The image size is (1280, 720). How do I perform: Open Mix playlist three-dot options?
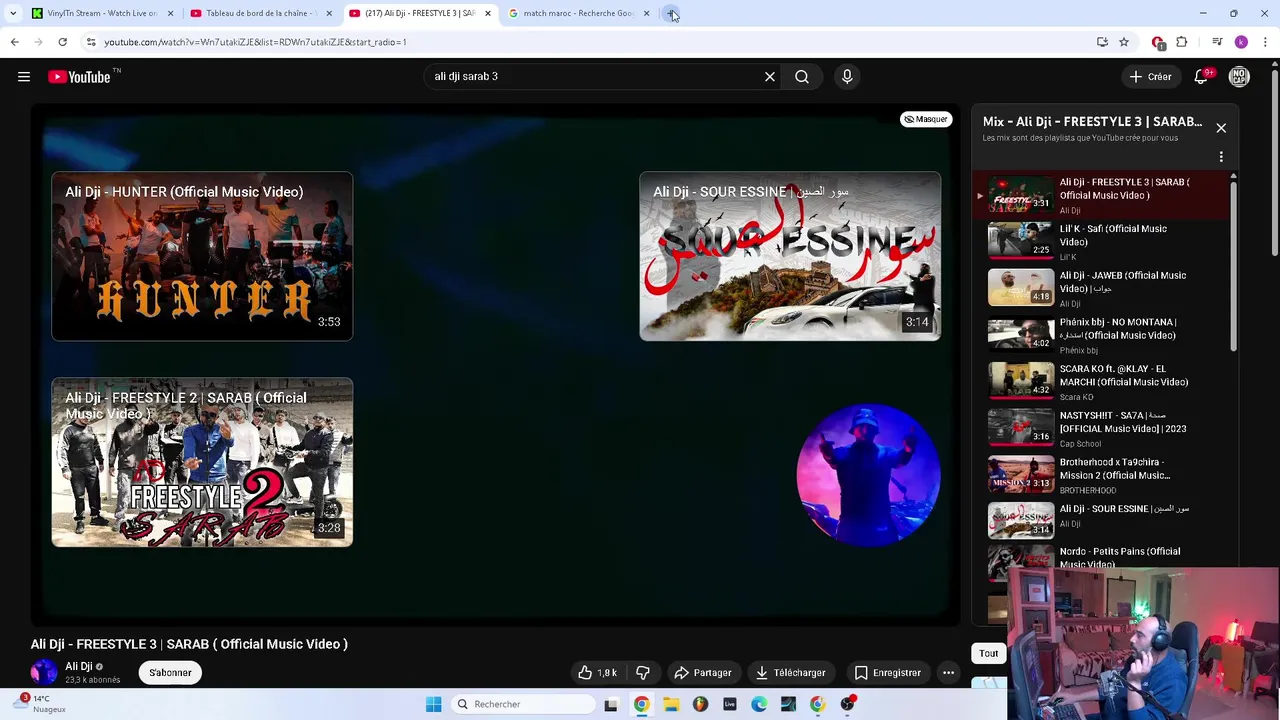tap(1221, 157)
